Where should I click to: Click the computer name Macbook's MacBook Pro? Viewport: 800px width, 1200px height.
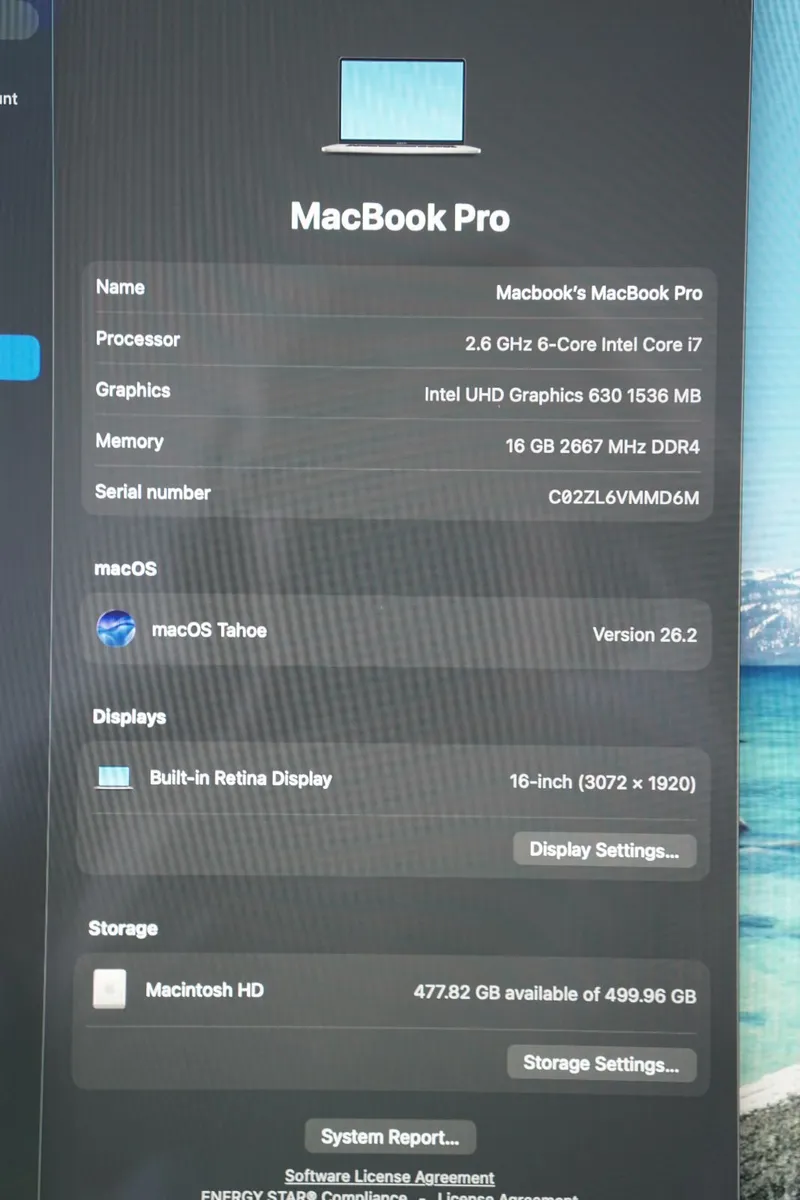click(599, 293)
